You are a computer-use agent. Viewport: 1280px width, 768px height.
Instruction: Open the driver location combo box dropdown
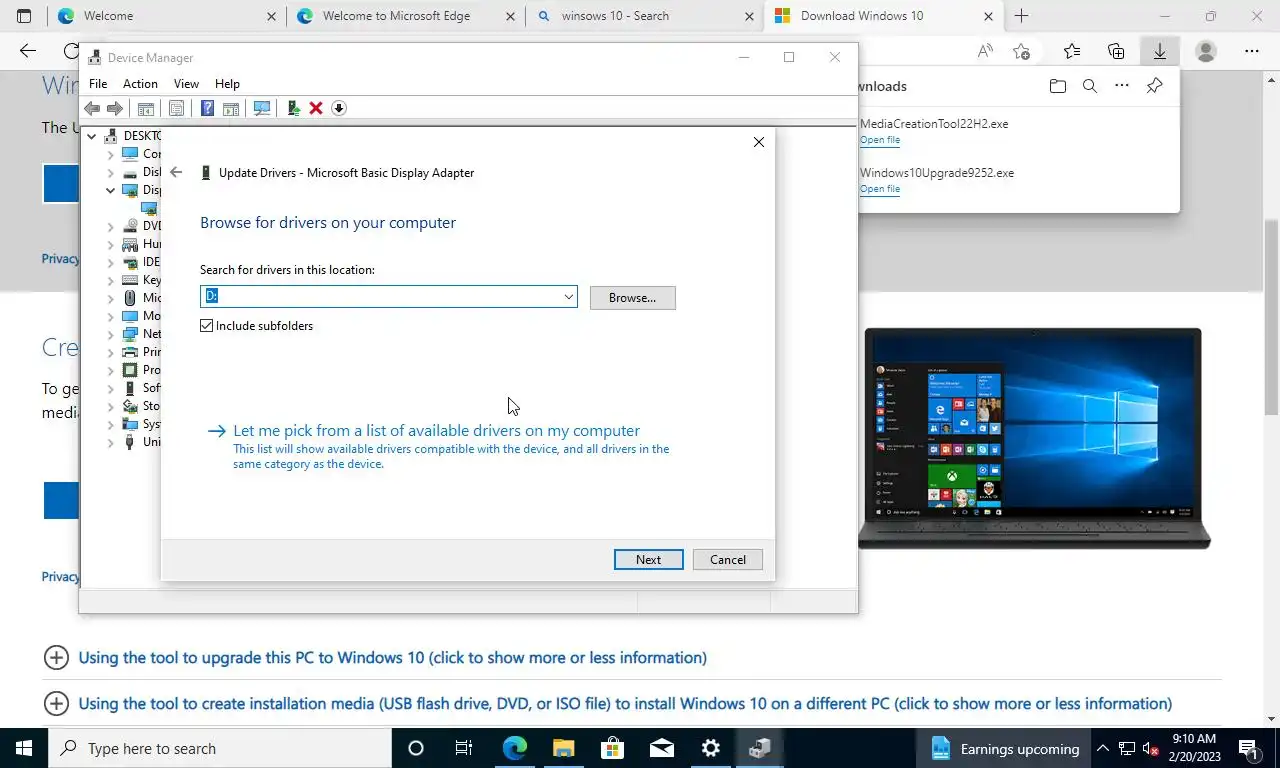(x=568, y=297)
